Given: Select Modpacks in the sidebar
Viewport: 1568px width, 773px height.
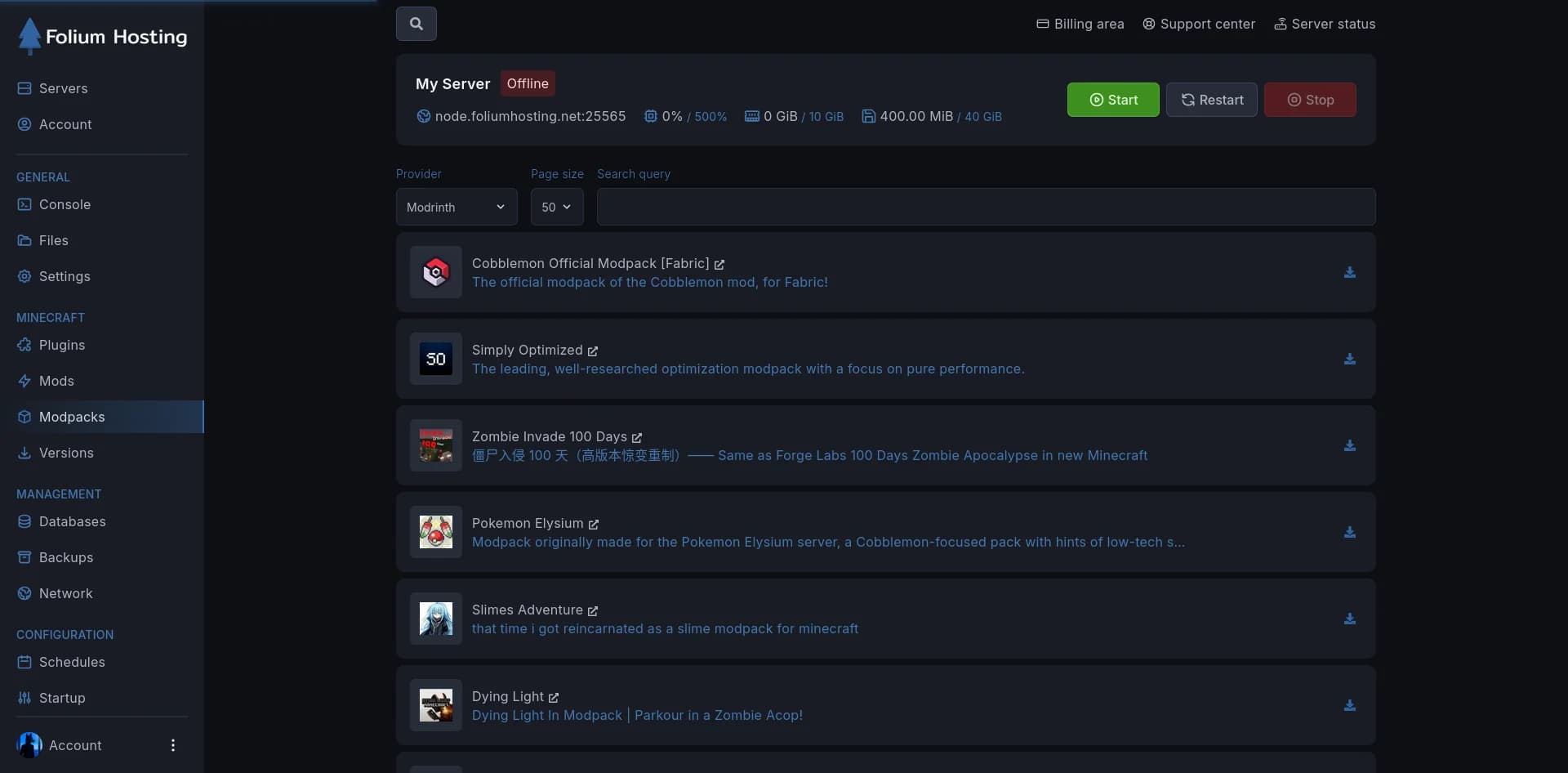Looking at the screenshot, I should [x=102, y=417].
